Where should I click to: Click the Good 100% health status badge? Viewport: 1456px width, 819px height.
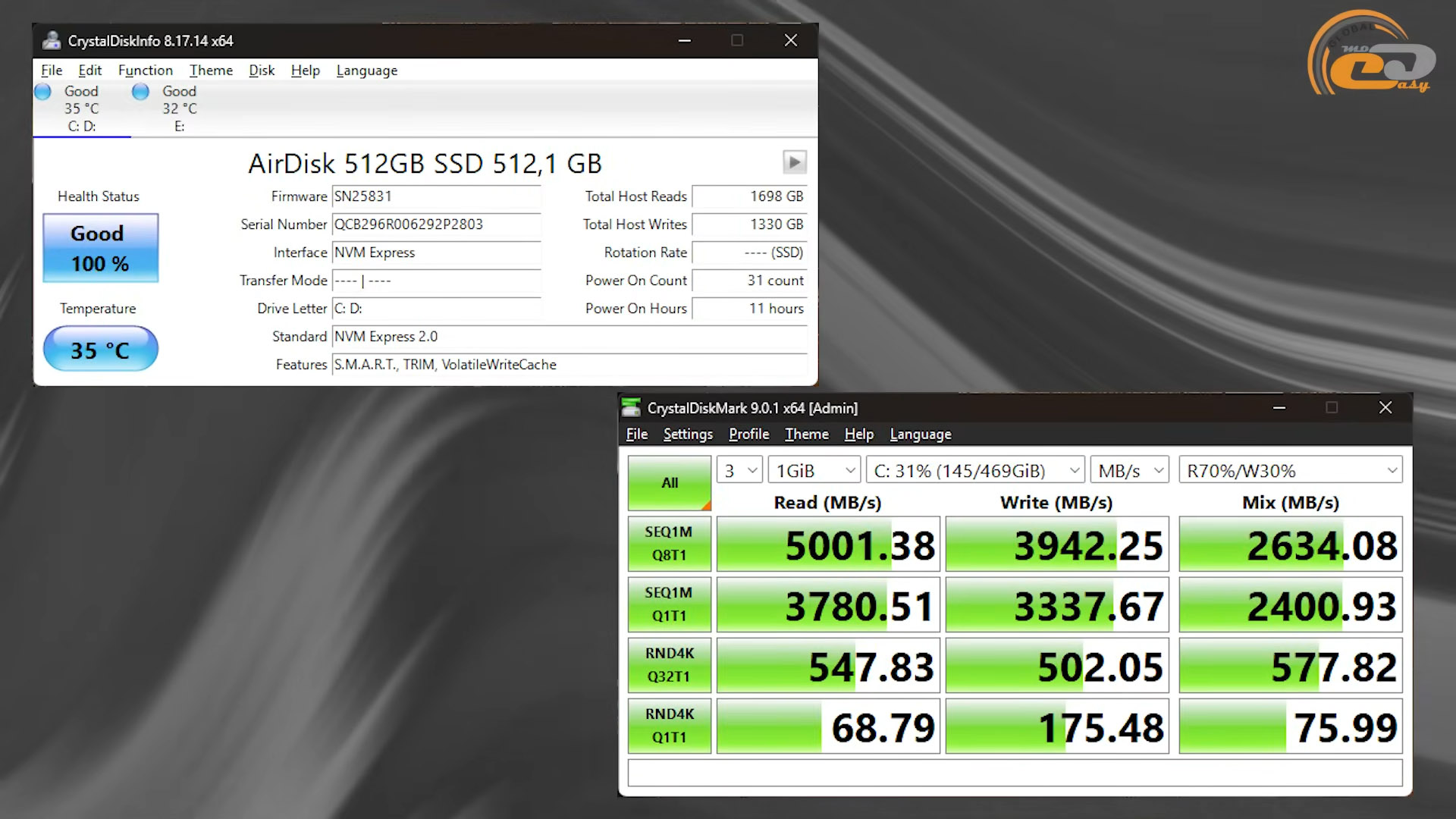[100, 248]
